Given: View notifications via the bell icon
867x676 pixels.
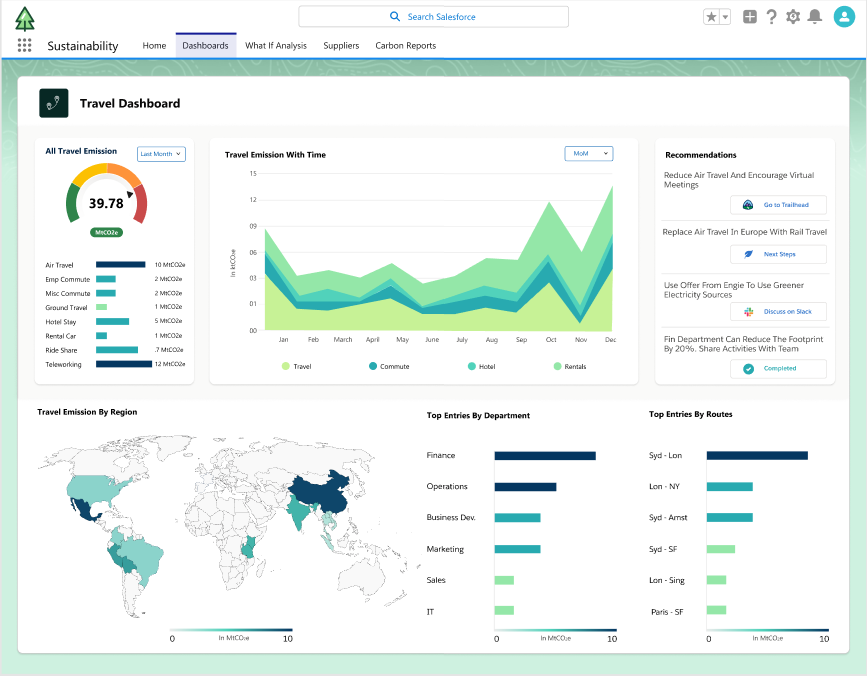Looking at the screenshot, I should tap(814, 16).
